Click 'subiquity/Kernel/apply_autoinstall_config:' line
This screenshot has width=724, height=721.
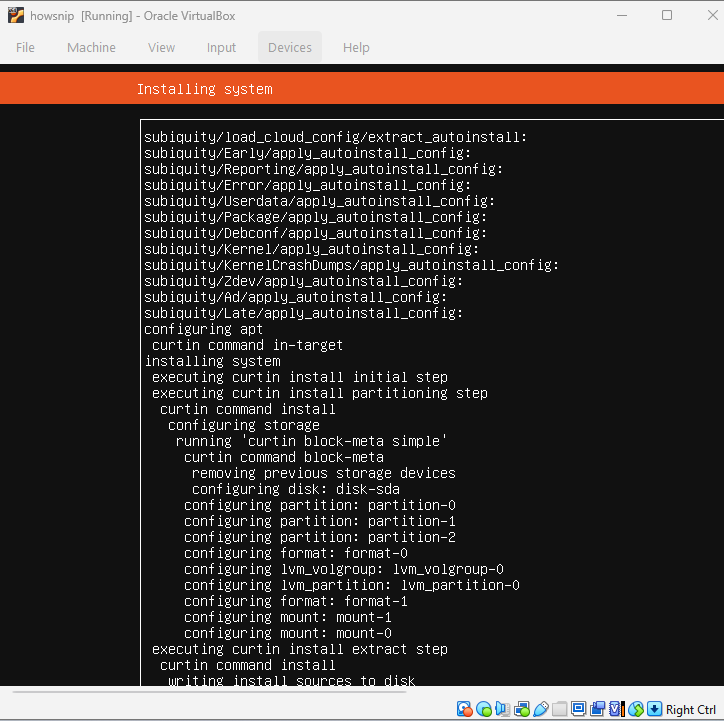tap(312, 249)
